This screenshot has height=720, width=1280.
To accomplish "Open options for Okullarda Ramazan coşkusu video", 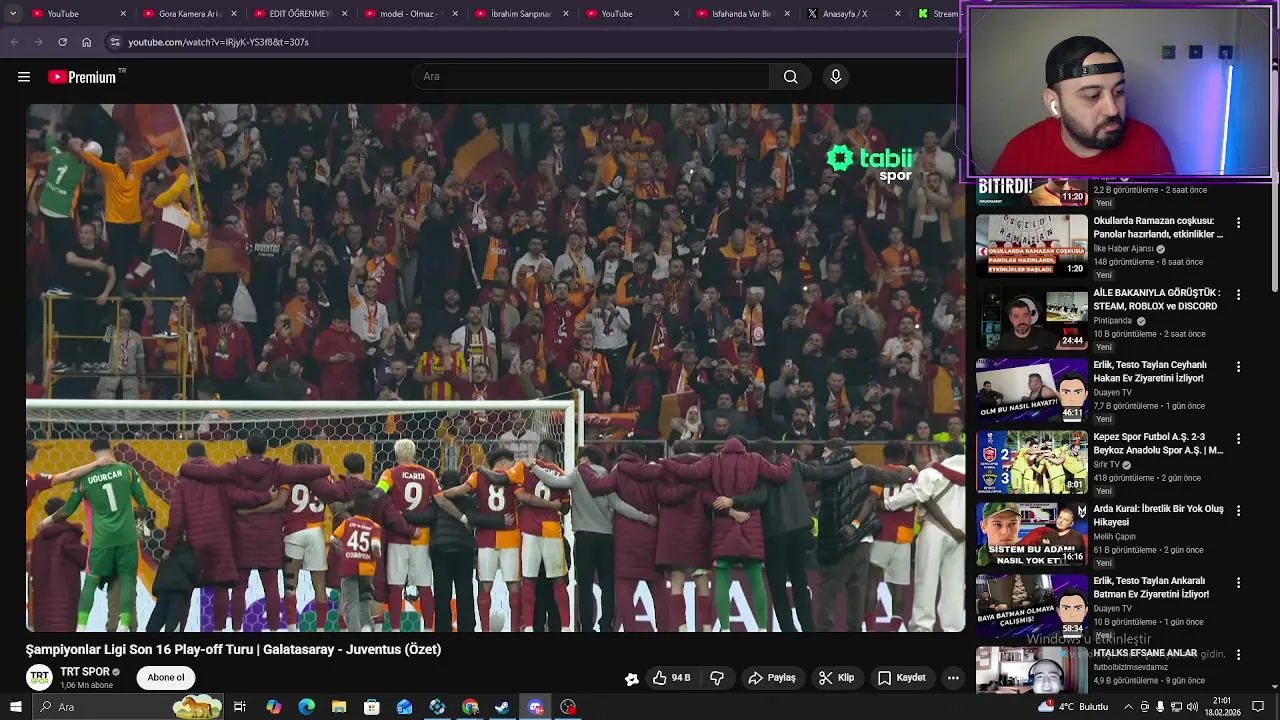I will (x=1238, y=223).
